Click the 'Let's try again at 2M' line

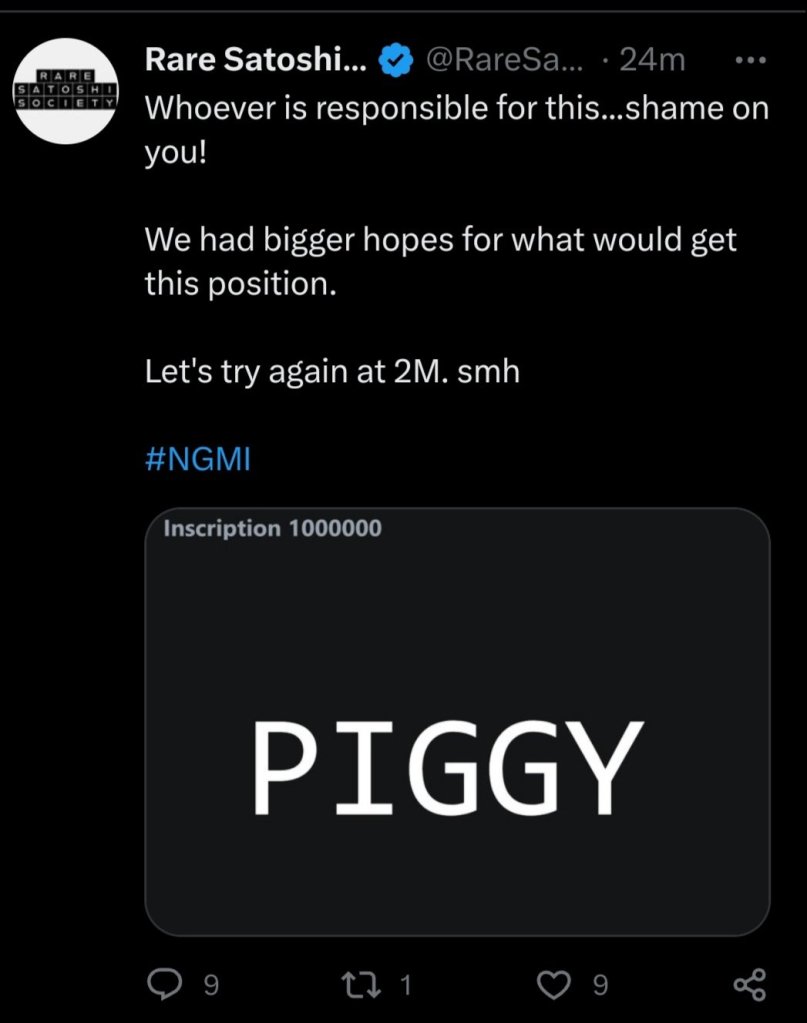[332, 373]
